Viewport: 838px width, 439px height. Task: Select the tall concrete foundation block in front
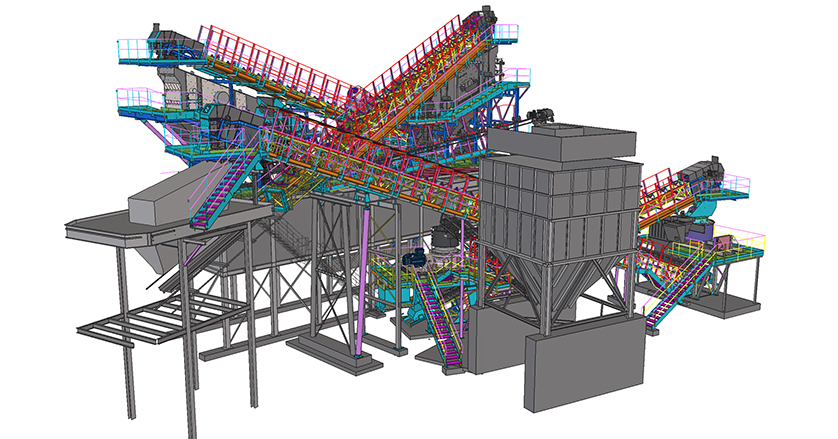pyautogui.click(x=585, y=364)
